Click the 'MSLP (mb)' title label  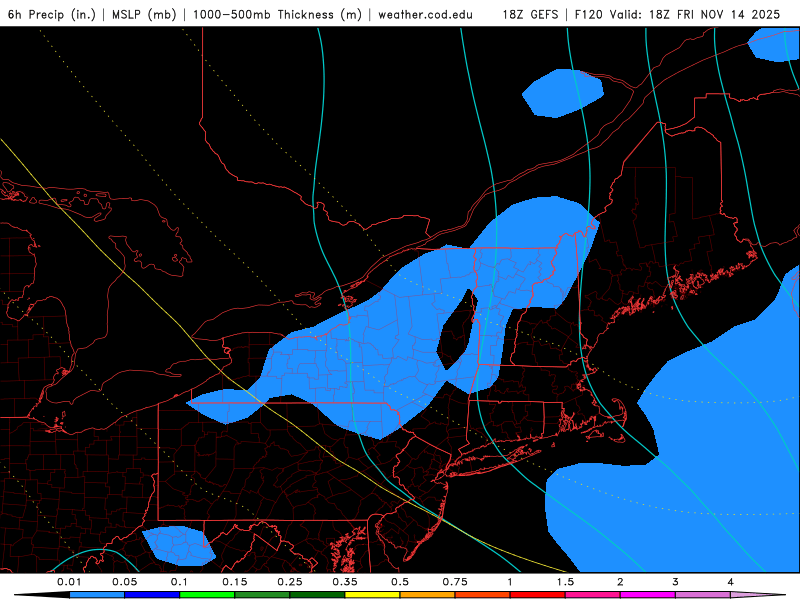[x=144, y=14]
